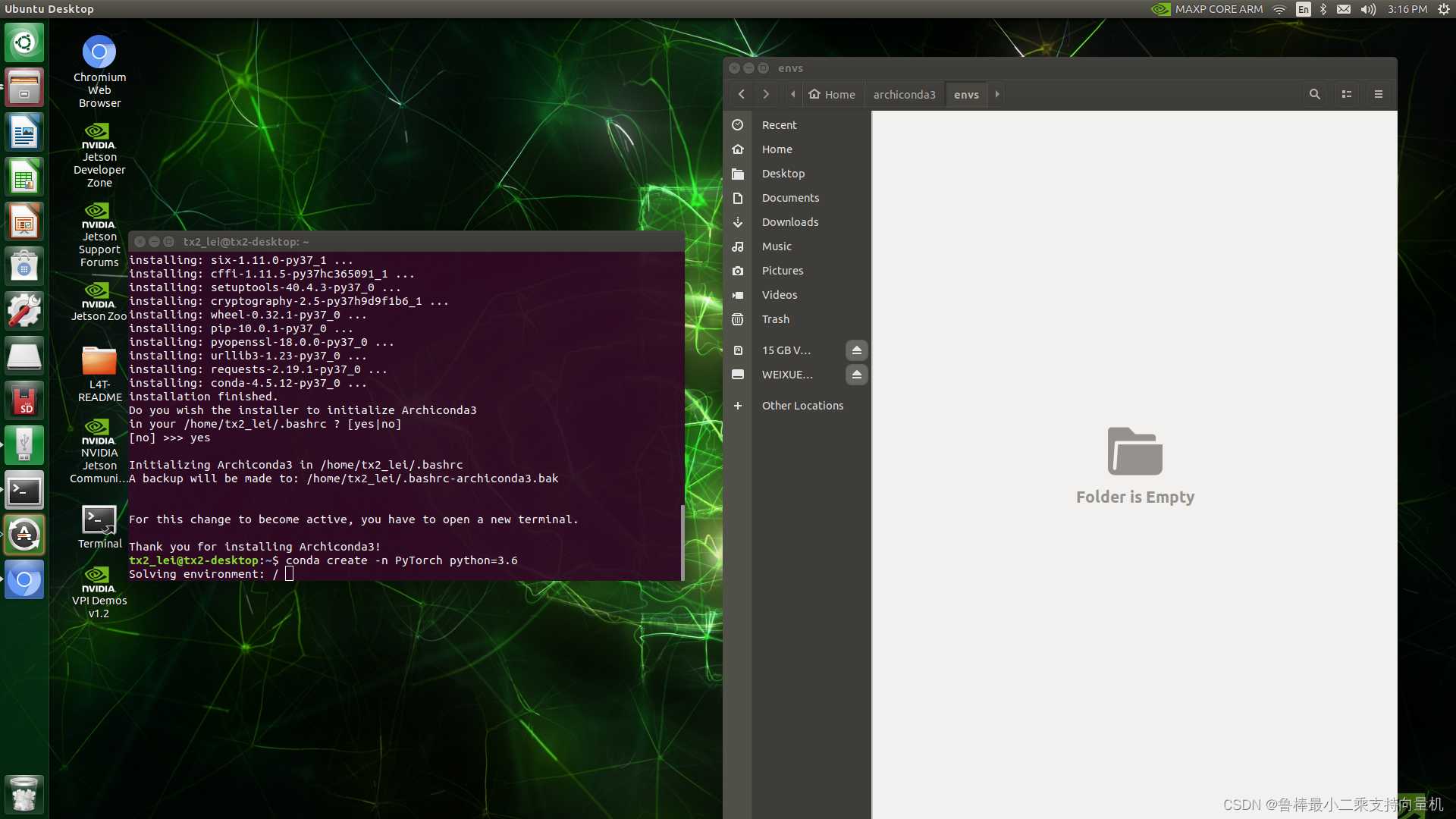Viewport: 1456px width, 819px height.
Task: Open the WEIXUE... mounted drive
Action: [x=786, y=374]
